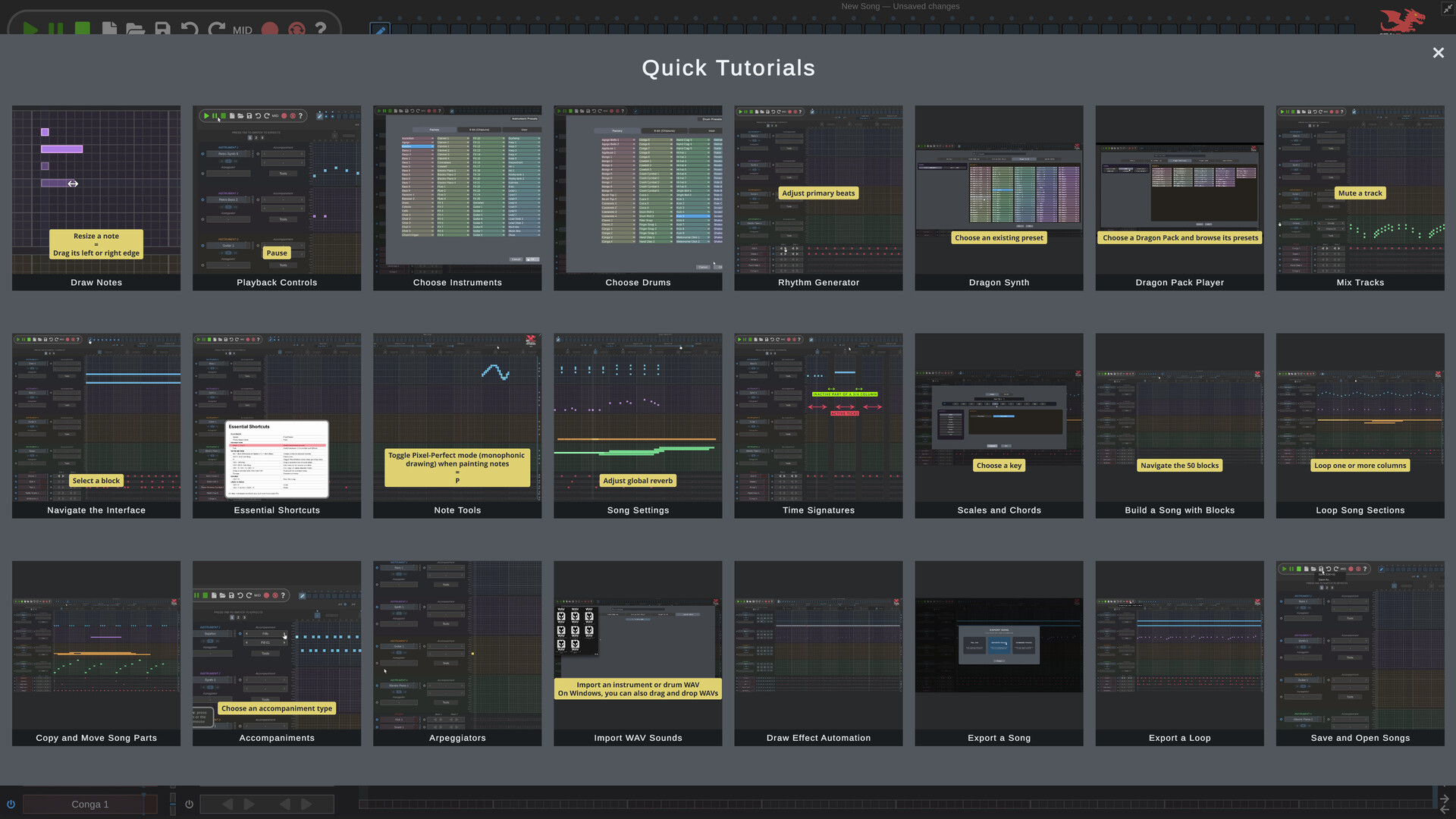Open the Note Tools tutorial
This screenshot has width=1456, height=819.
pyautogui.click(x=457, y=425)
